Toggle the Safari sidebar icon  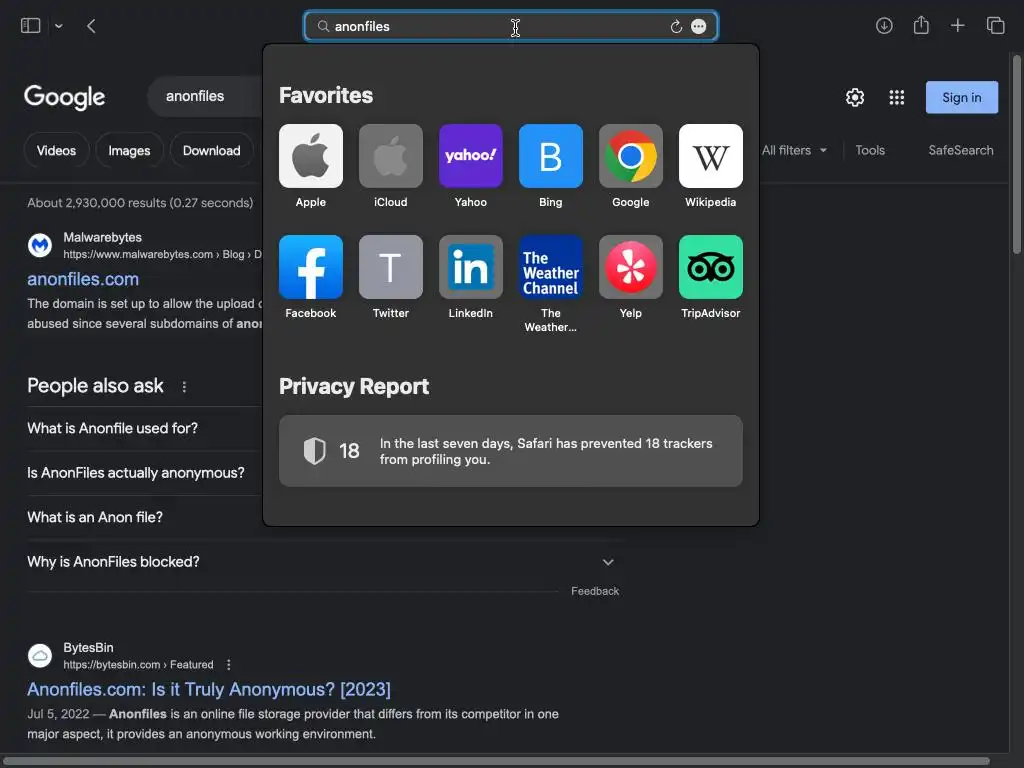[x=30, y=26]
